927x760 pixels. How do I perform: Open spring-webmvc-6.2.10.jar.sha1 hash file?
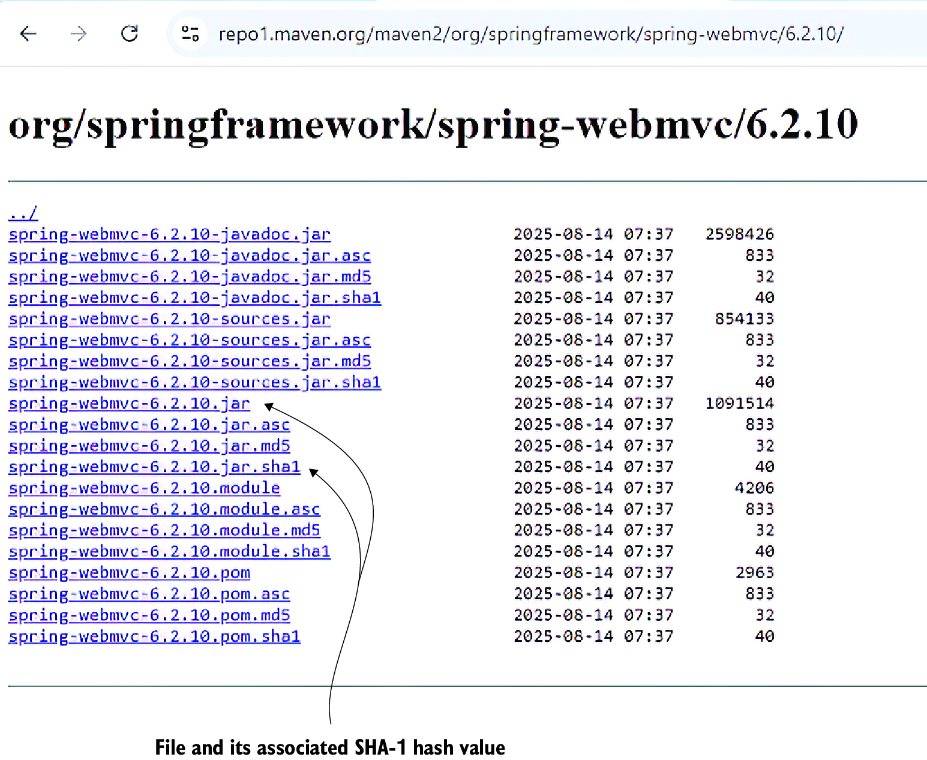click(154, 467)
